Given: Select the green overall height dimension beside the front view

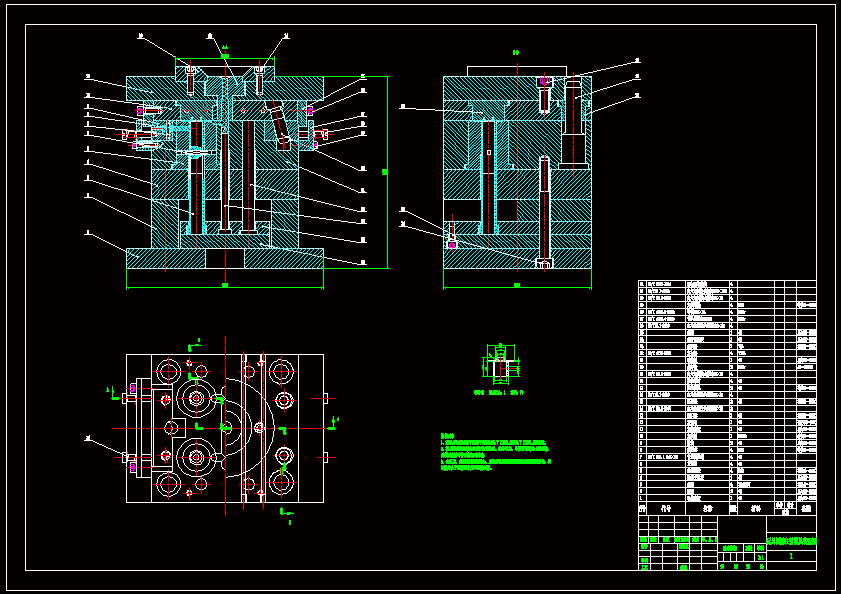Looking at the screenshot, I should [x=385, y=172].
